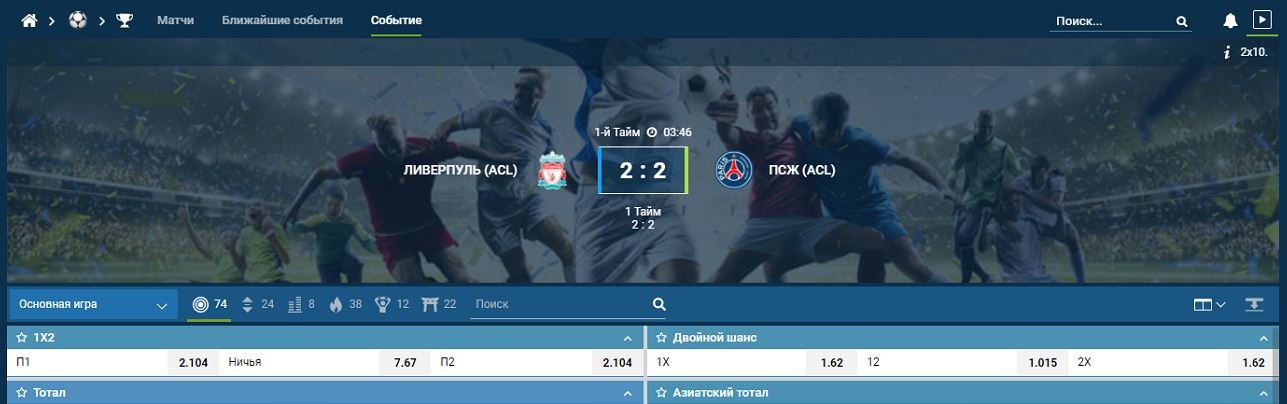The height and width of the screenshot is (404, 1287).
Task: Select the flame popular markets filter
Action: pos(336,304)
